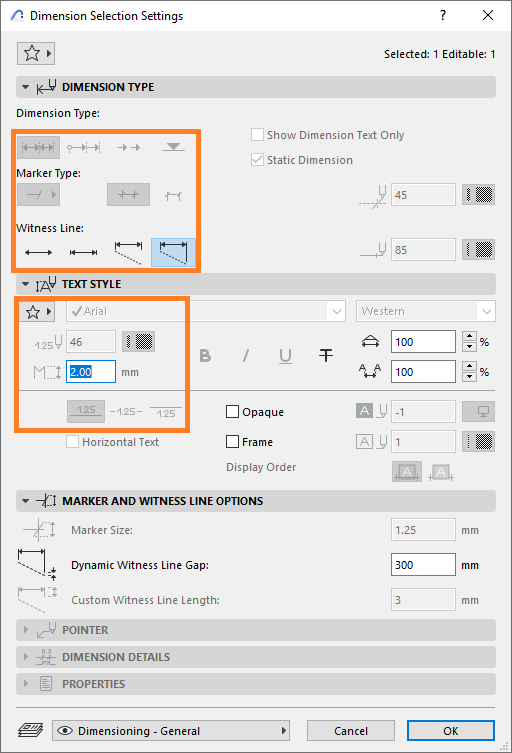Open the text pen color swatch
The height and width of the screenshot is (753, 512).
[138, 342]
